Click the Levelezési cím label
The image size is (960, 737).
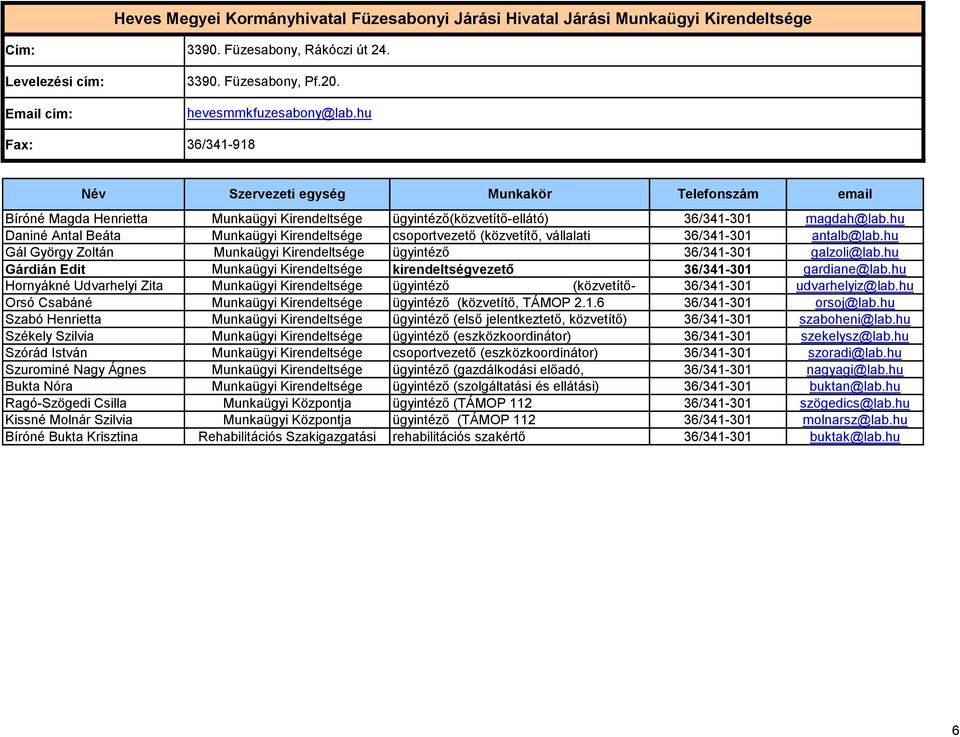click(x=54, y=81)
